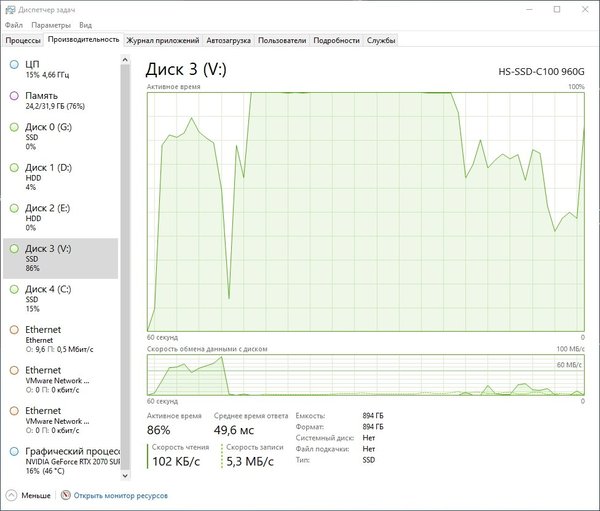
Task: Select the Диск 0 (G:) SSD entry
Action: click(x=60, y=137)
